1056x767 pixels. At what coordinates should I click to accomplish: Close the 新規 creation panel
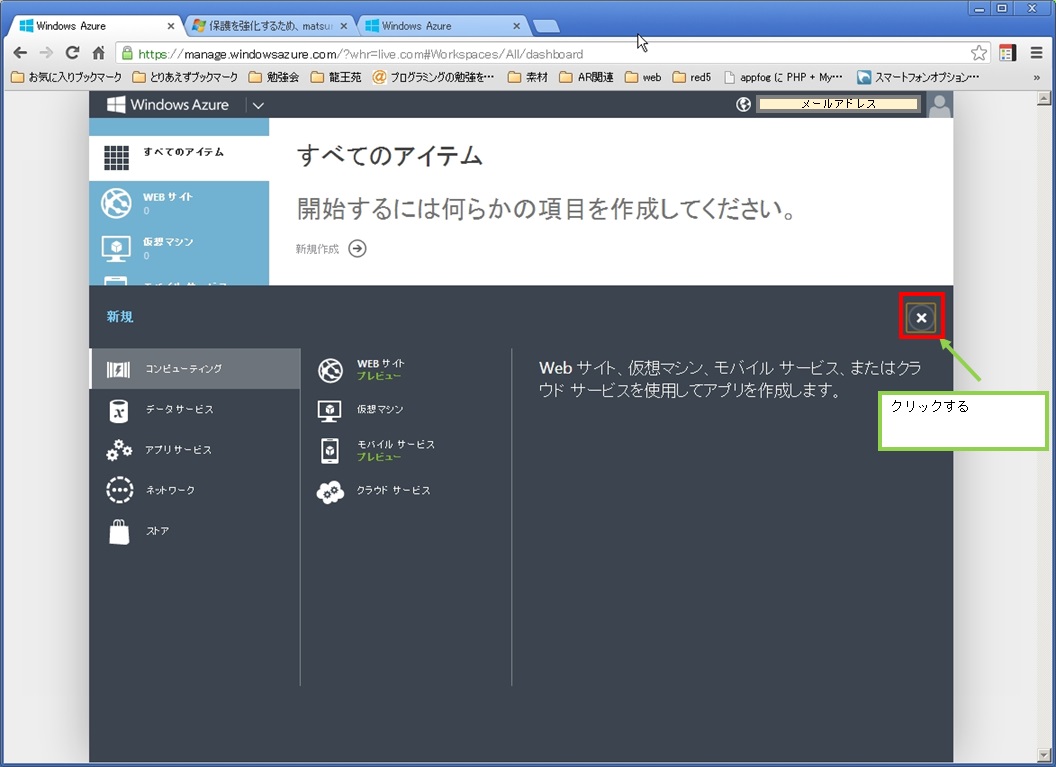coord(921,318)
